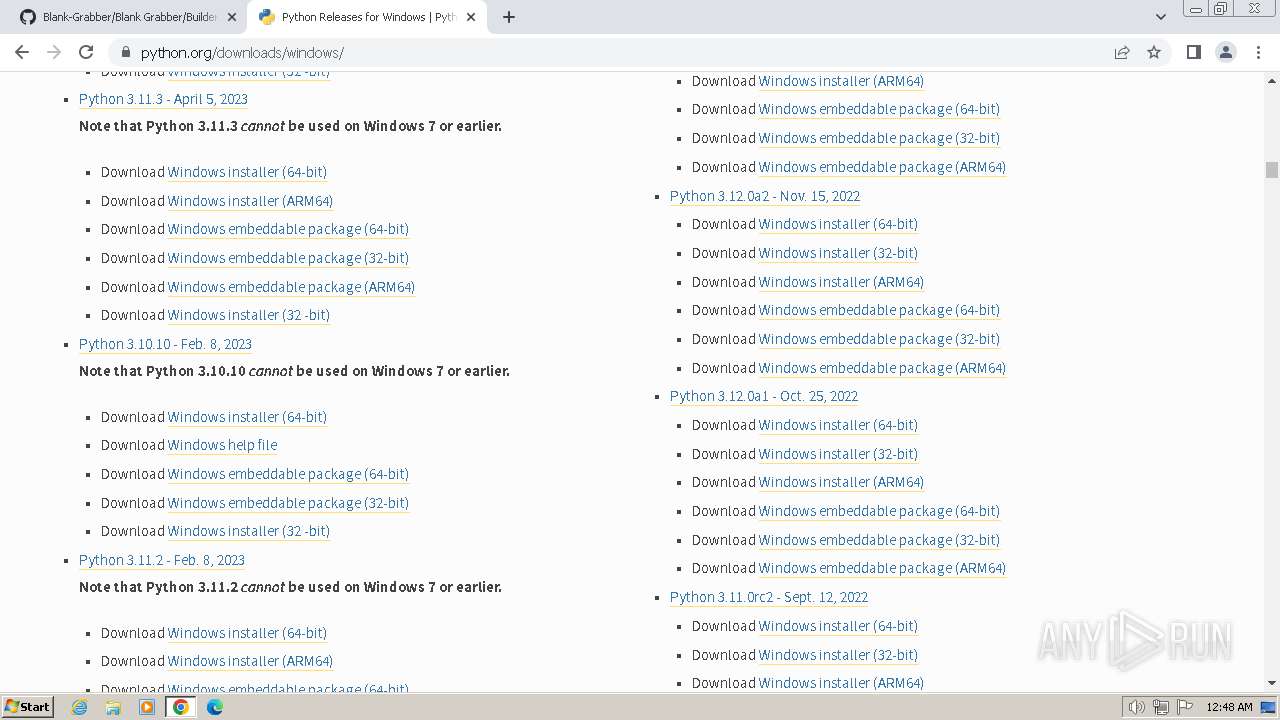Download 3.12.0a1 embeddable package (ARM64)
The height and width of the screenshot is (720, 1280).
[x=882, y=568]
